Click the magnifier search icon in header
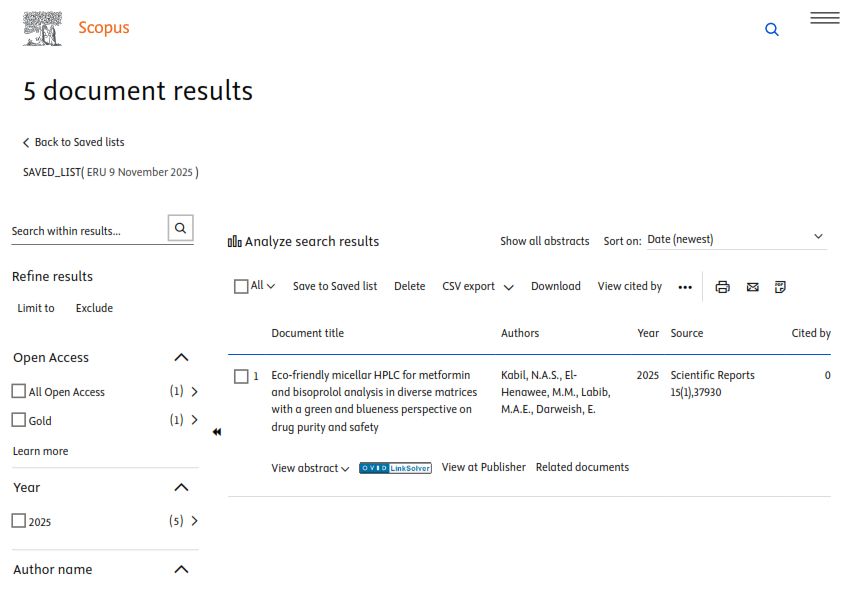 point(771,30)
